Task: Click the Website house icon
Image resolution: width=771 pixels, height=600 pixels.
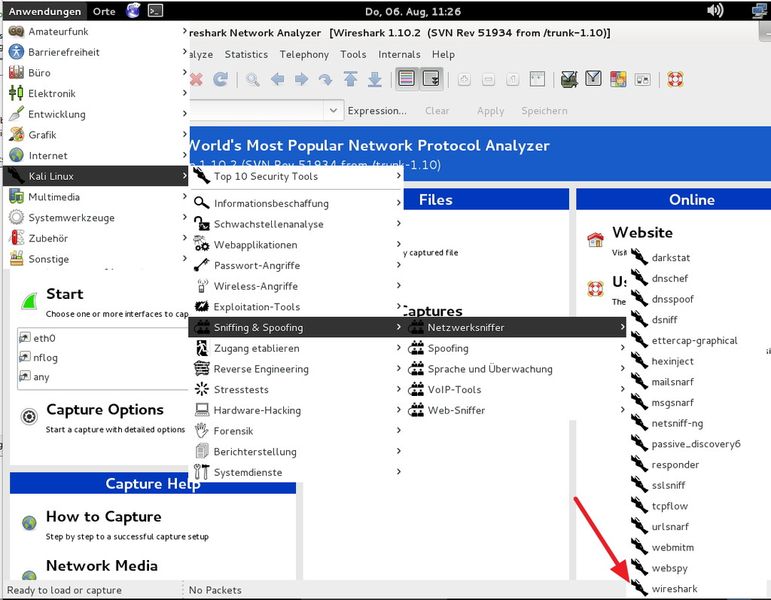Action: (x=595, y=240)
